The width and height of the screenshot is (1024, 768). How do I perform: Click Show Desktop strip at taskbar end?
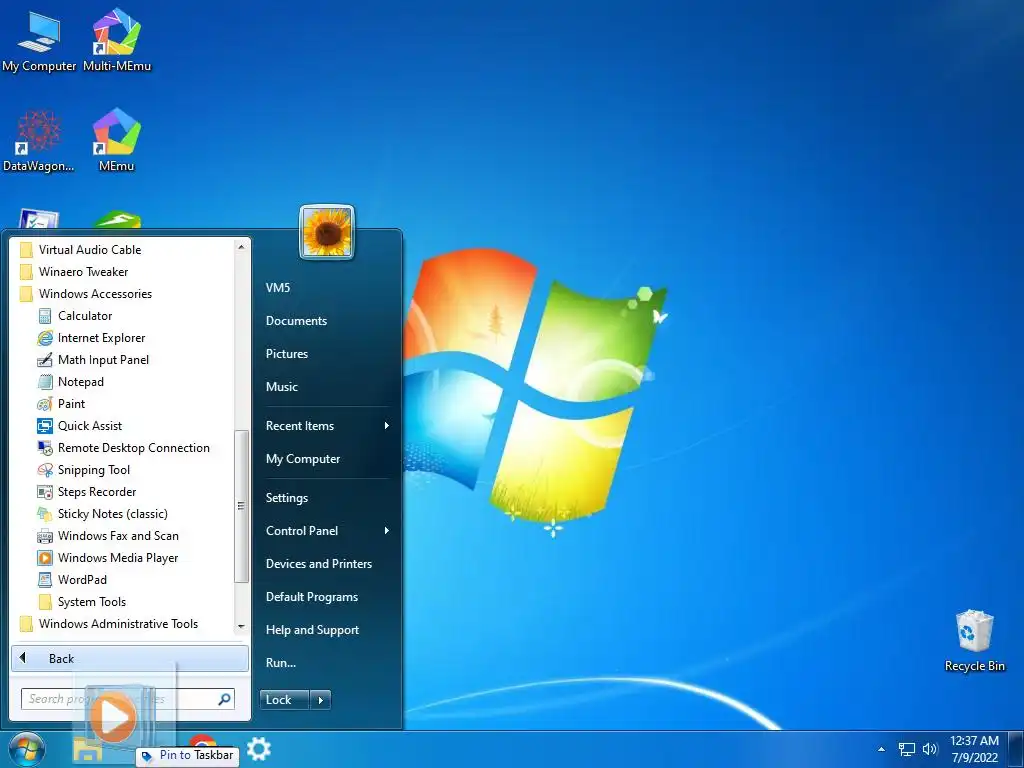pyautogui.click(x=1017, y=749)
